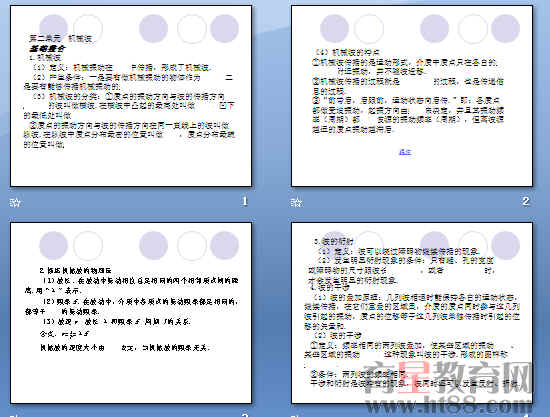
Task: Select slide 1 titled 第二单元 机械波
Action: (131, 96)
